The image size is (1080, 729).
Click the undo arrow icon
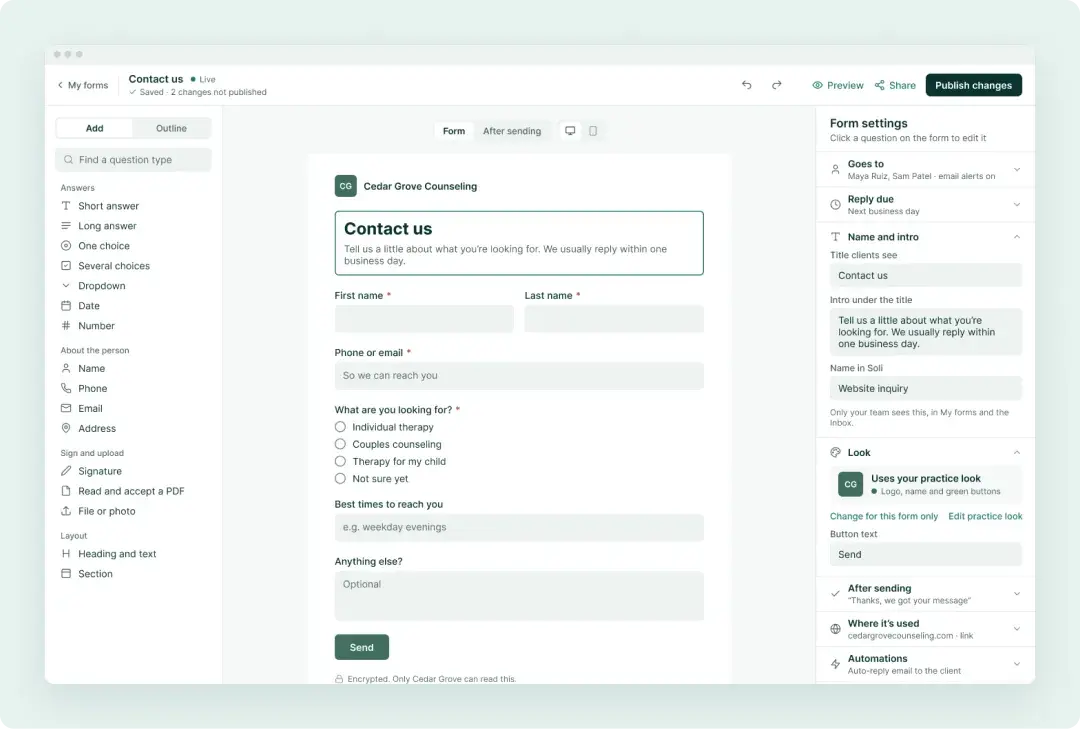(x=747, y=85)
